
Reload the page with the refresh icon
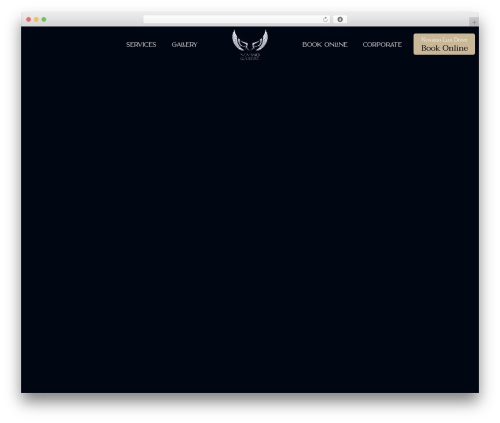click(325, 19)
